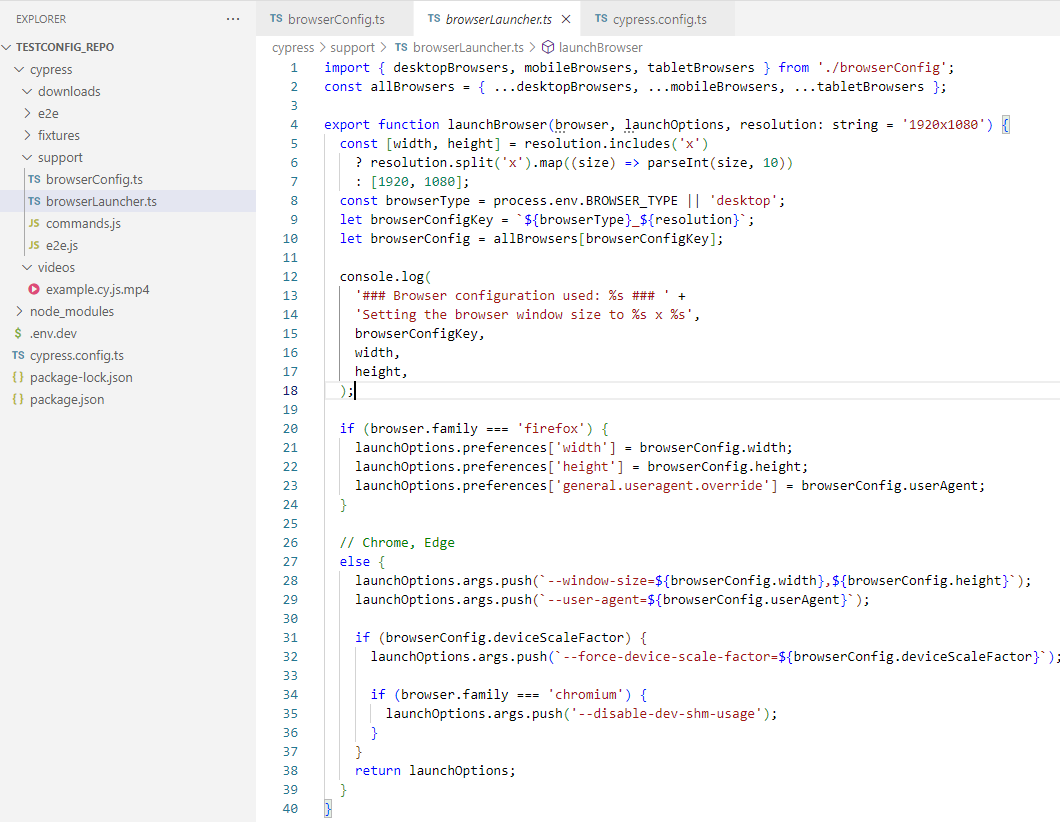Click the JS icon beside e2e.js
Image resolution: width=1060 pixels, height=822 pixels.
tap(34, 245)
